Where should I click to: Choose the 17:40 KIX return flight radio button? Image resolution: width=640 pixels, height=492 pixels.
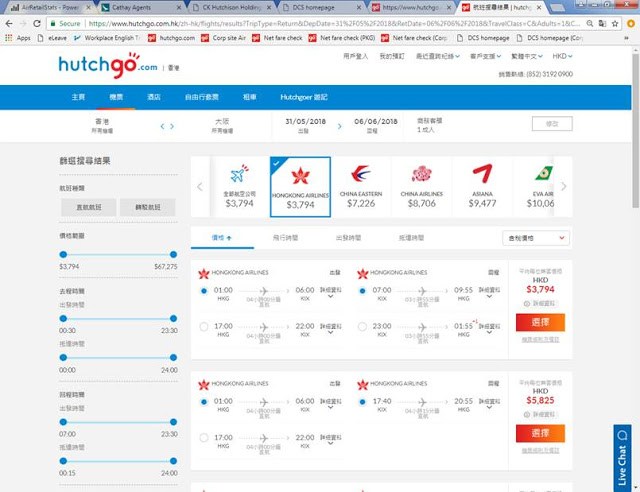pyautogui.click(x=362, y=402)
